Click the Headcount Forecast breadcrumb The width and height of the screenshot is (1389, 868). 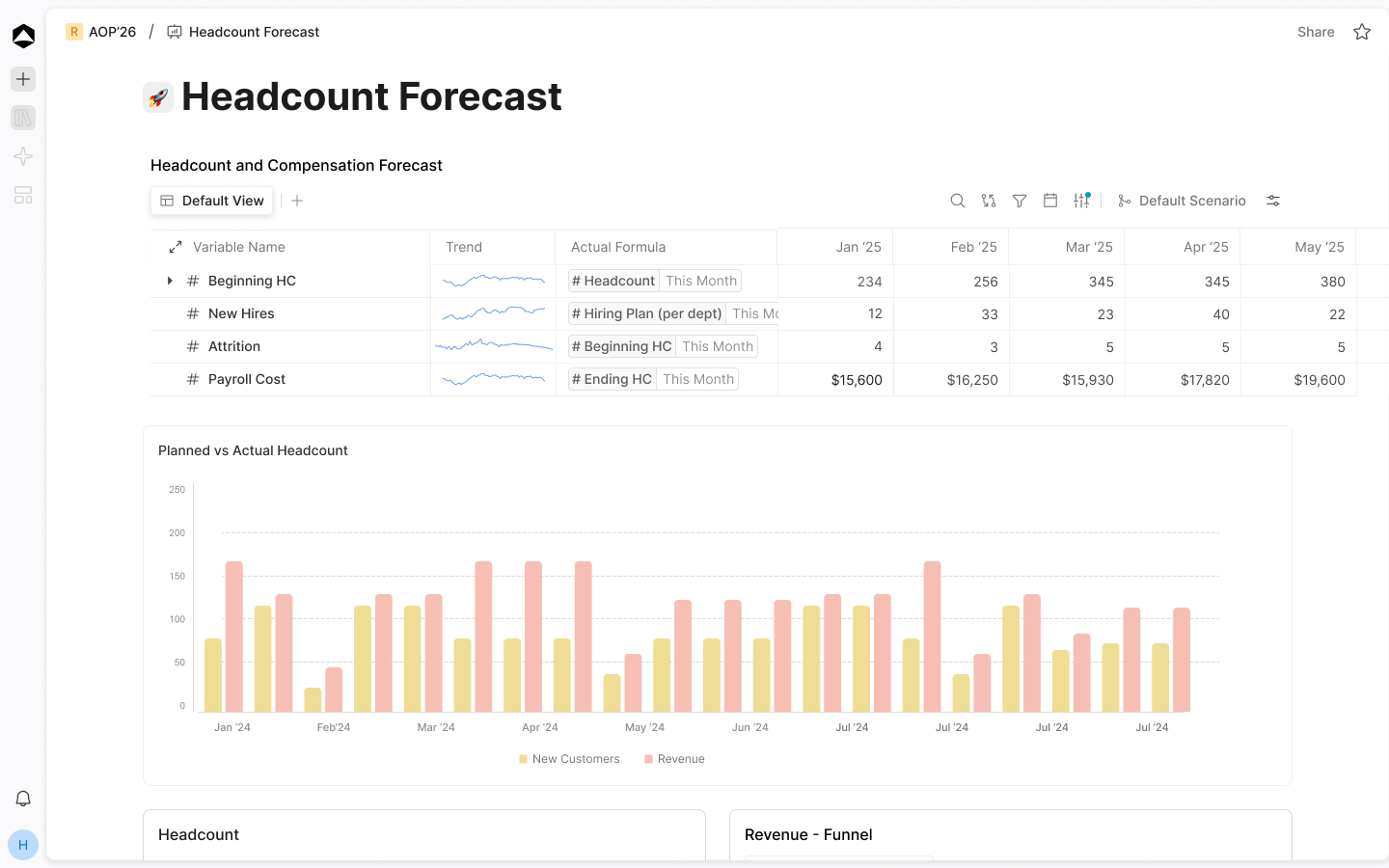(x=243, y=32)
